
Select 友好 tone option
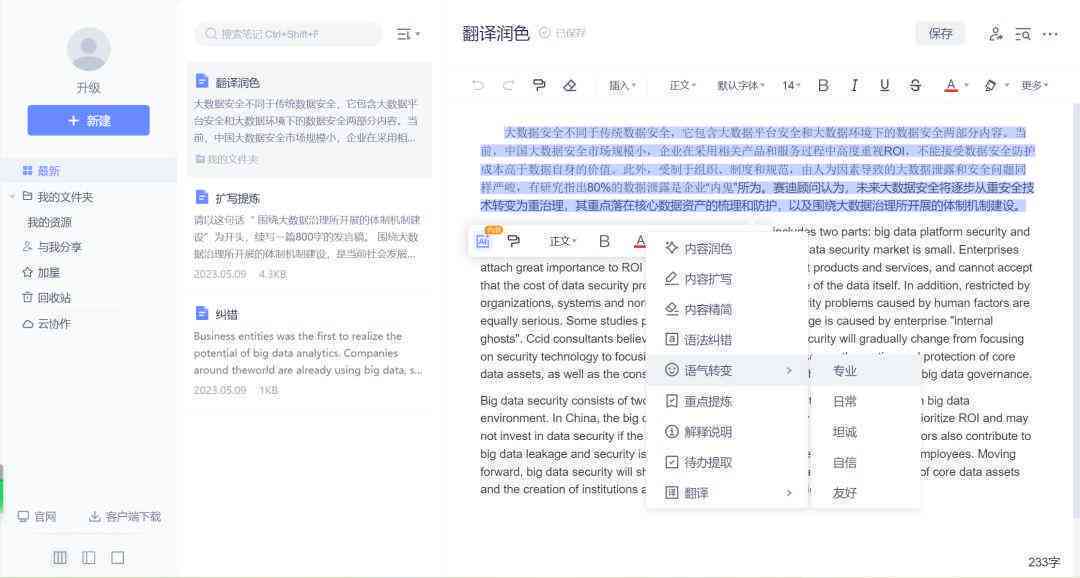(x=866, y=493)
